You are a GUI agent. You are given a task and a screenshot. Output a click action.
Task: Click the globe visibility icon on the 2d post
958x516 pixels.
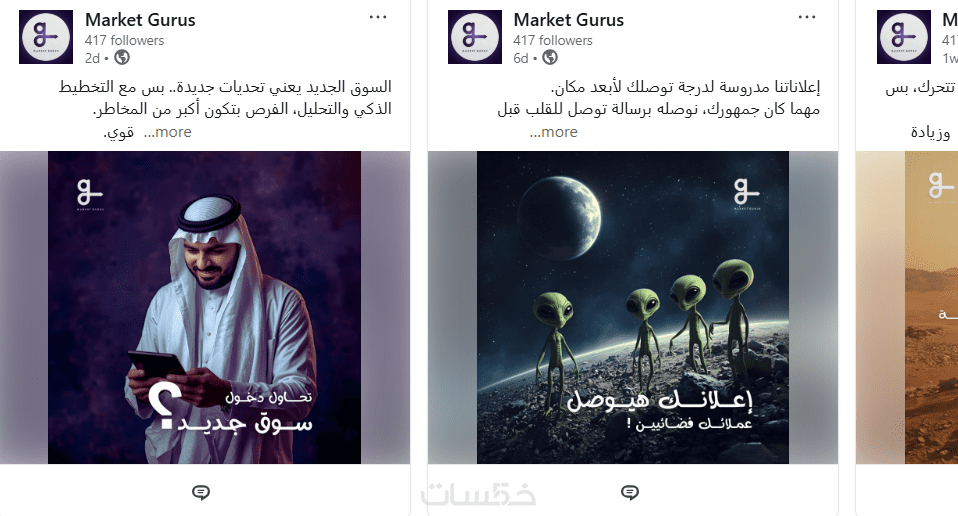(x=122, y=57)
